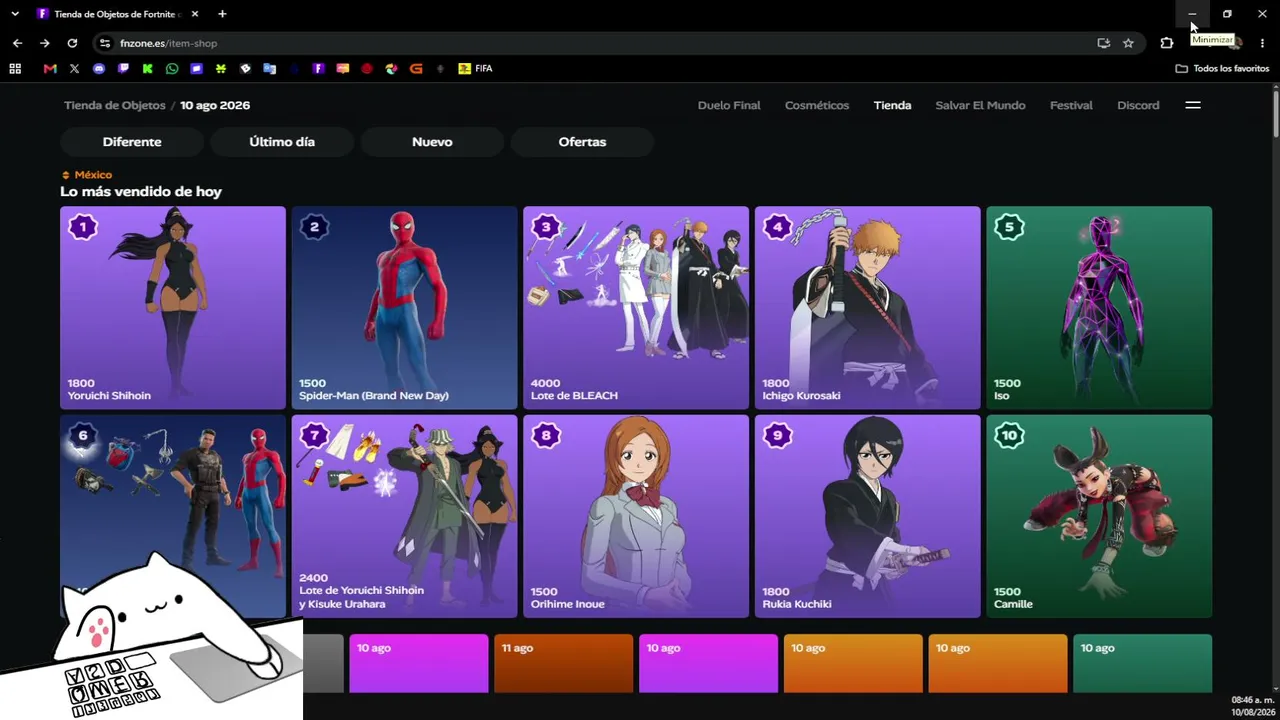The height and width of the screenshot is (720, 1280).
Task: Reload the fnzone.es page
Action: pyautogui.click(x=72, y=43)
